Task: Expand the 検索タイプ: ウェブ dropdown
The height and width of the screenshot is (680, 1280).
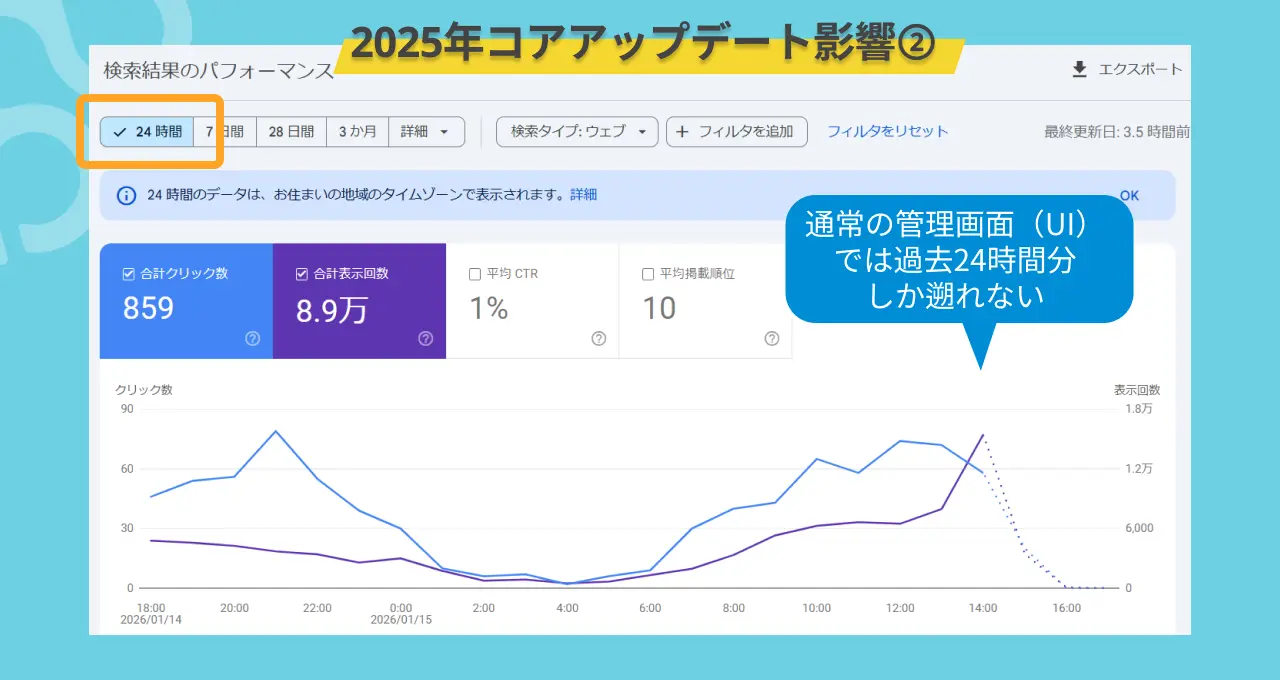Action: click(x=577, y=132)
